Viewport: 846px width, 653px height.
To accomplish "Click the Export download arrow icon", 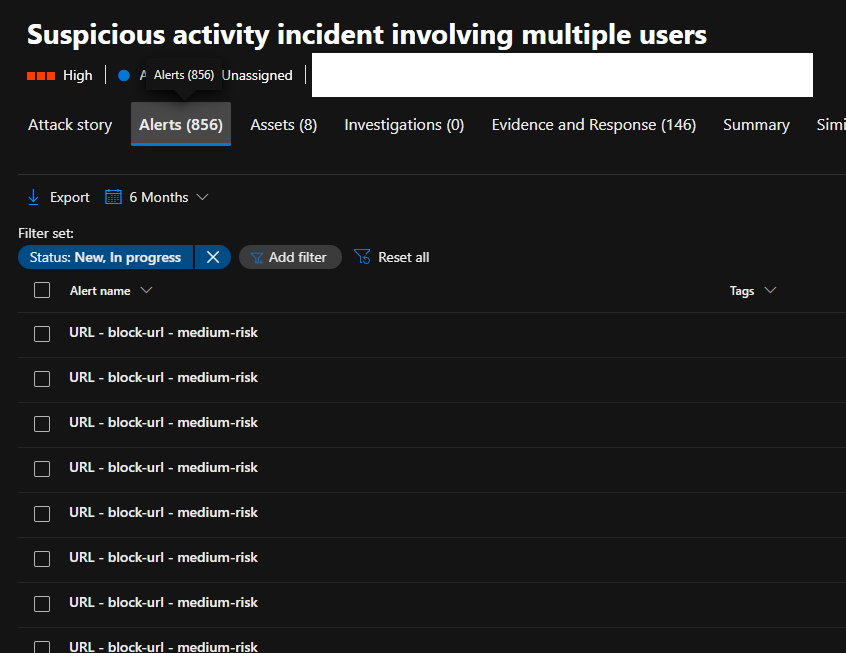I will pos(33,197).
